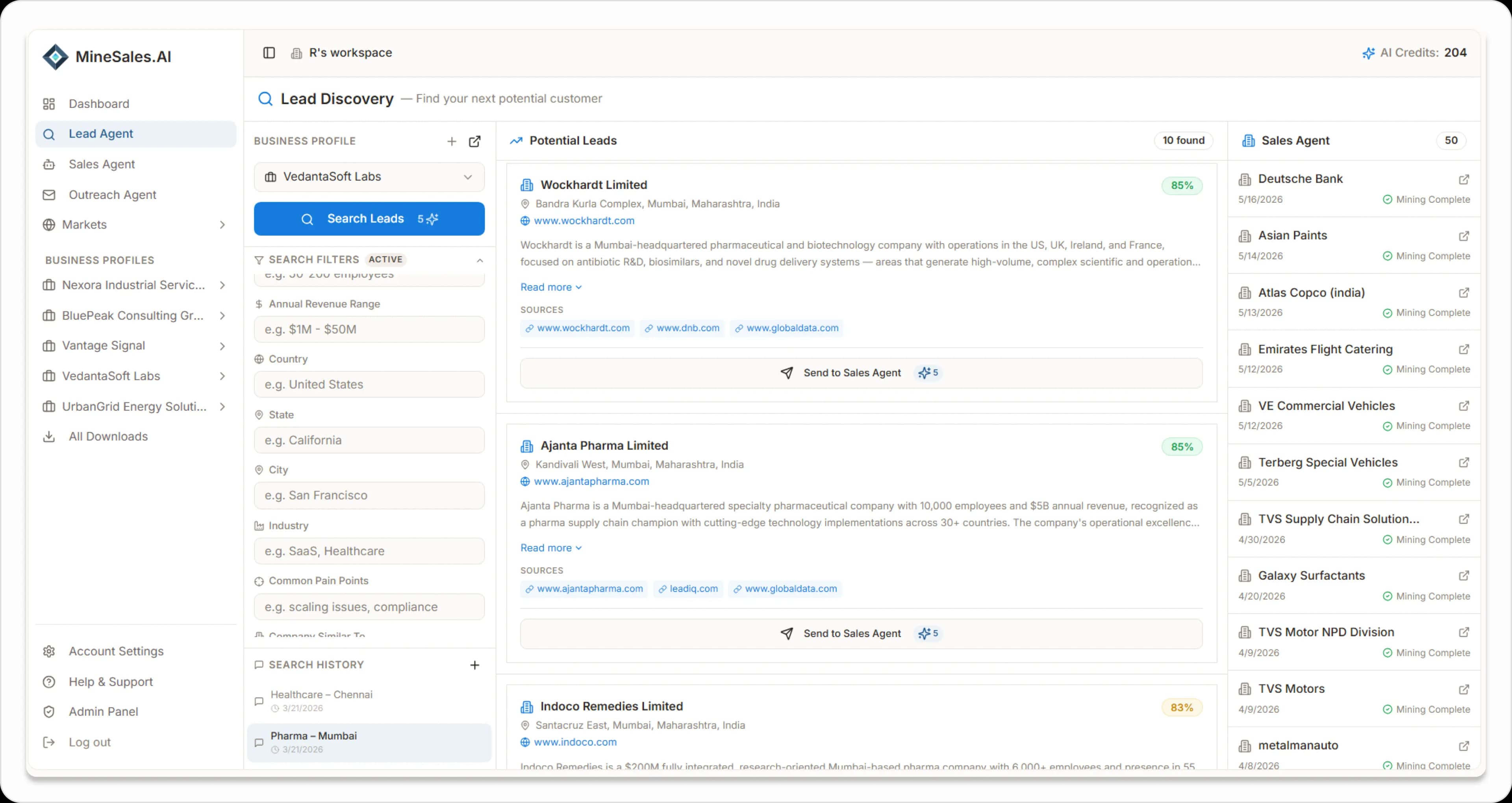Expand the Markets menu chevron
The image size is (1512, 803).
pyautogui.click(x=222, y=225)
